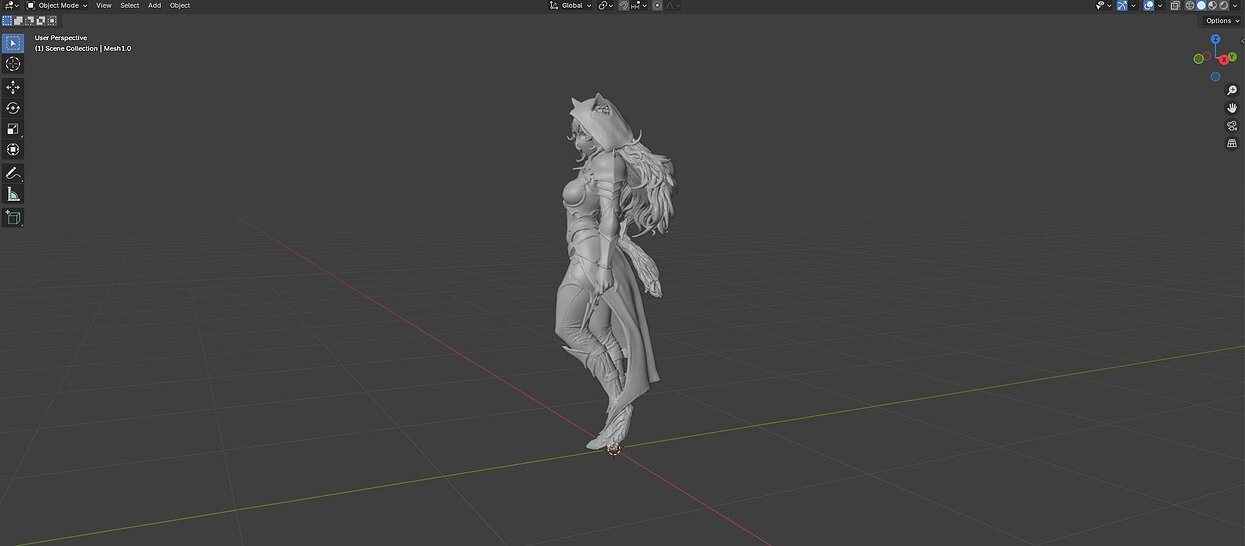The height and width of the screenshot is (546, 1245).
Task: Open gizmo options dropdown arrow
Action: [1133, 5]
